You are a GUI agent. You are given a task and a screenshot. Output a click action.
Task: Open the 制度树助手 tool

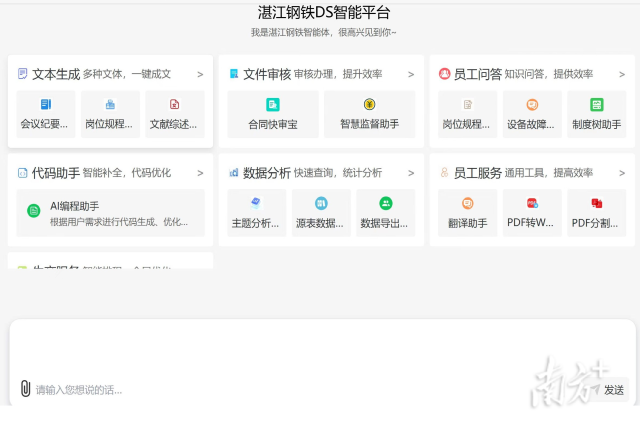pyautogui.click(x=597, y=114)
